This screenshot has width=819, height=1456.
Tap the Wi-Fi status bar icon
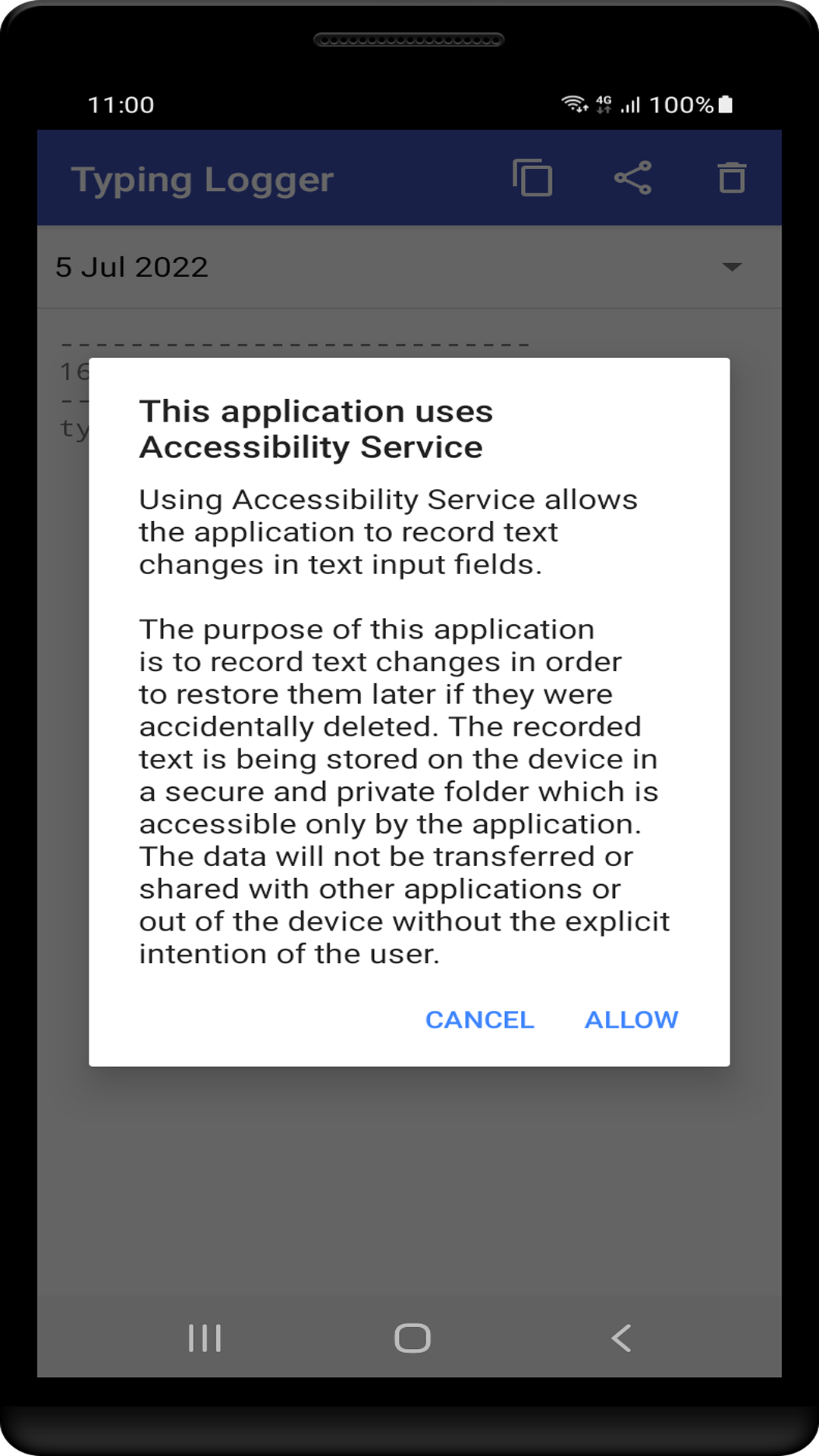(x=574, y=104)
